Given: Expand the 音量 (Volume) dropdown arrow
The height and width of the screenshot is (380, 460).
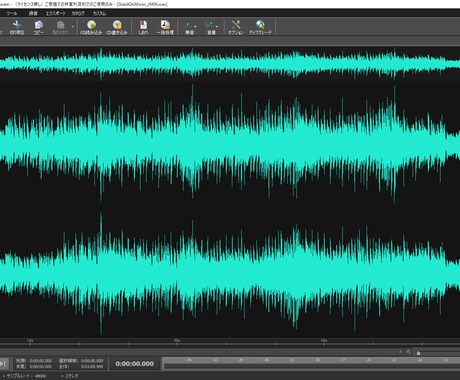Looking at the screenshot, I should (x=217, y=26).
